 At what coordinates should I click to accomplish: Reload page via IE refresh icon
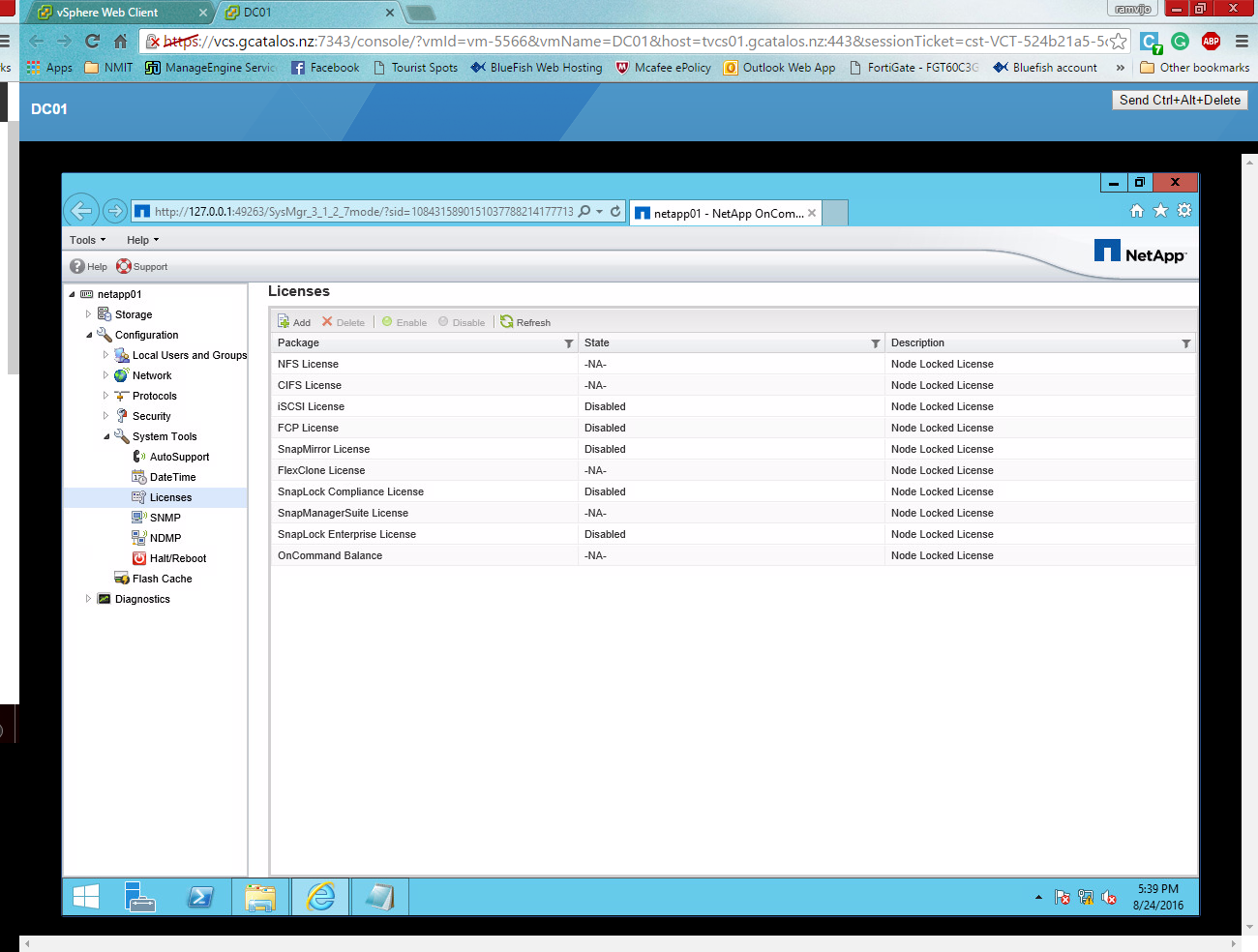coord(615,211)
